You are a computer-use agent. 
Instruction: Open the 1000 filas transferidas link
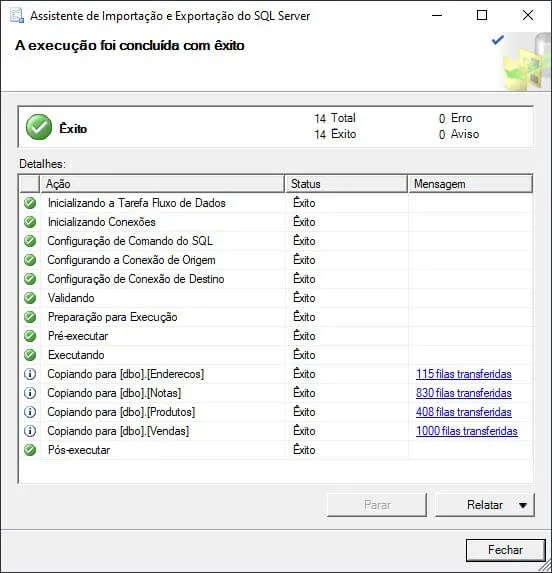click(467, 431)
